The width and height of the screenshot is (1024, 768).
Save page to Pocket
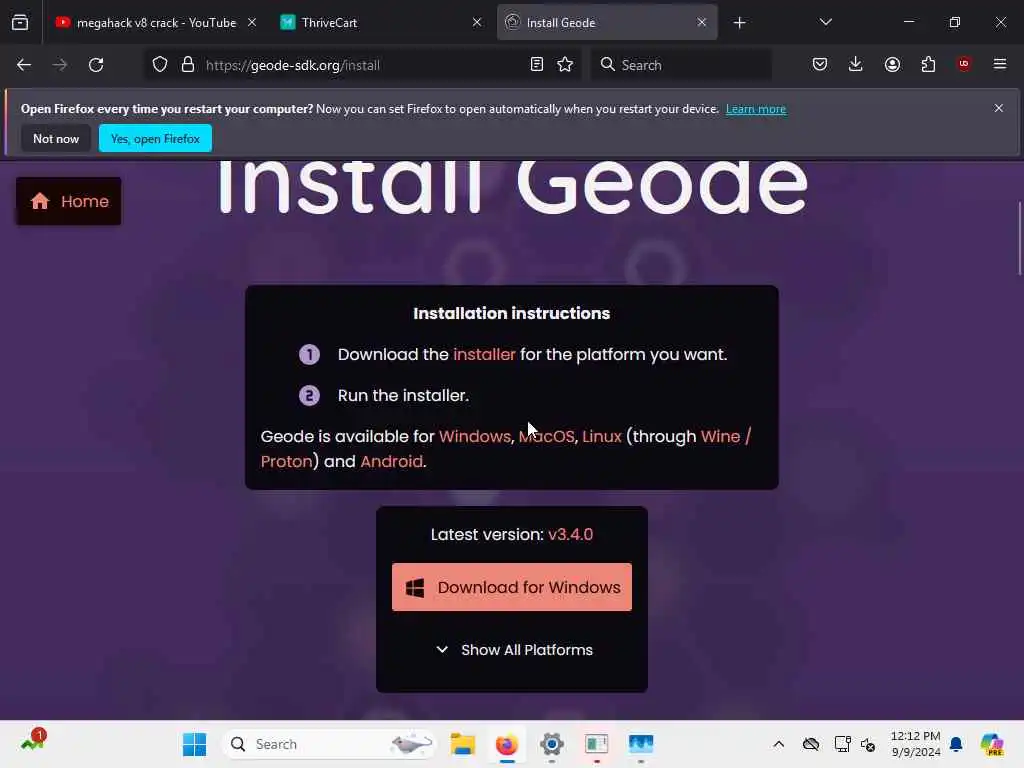point(820,65)
